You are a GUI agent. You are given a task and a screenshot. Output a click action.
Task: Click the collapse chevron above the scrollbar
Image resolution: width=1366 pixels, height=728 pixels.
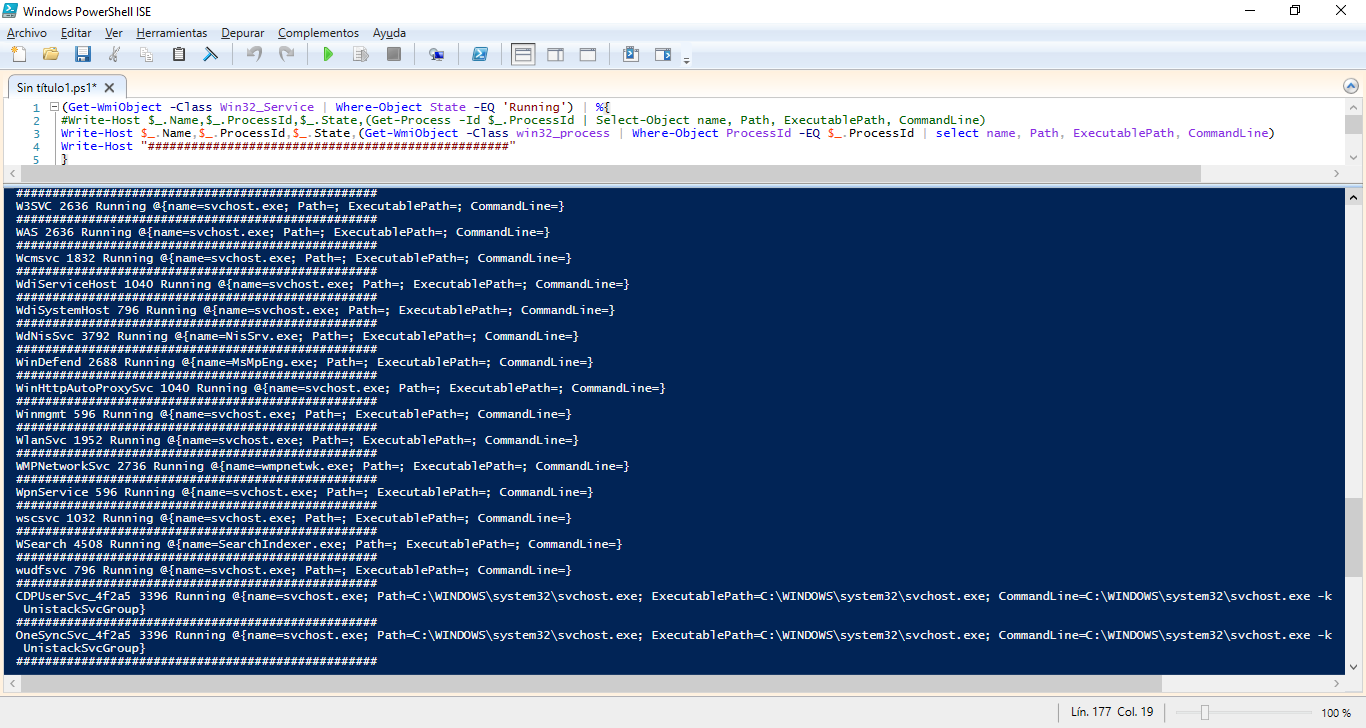pyautogui.click(x=1352, y=86)
